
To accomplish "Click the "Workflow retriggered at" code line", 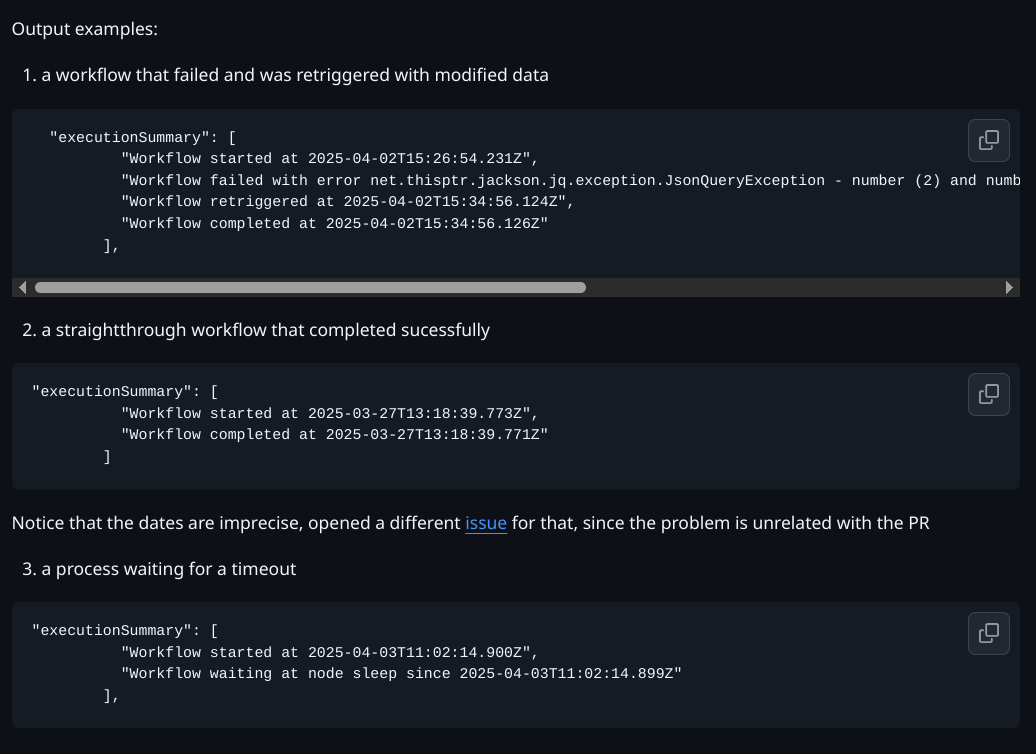I will [x=347, y=202].
